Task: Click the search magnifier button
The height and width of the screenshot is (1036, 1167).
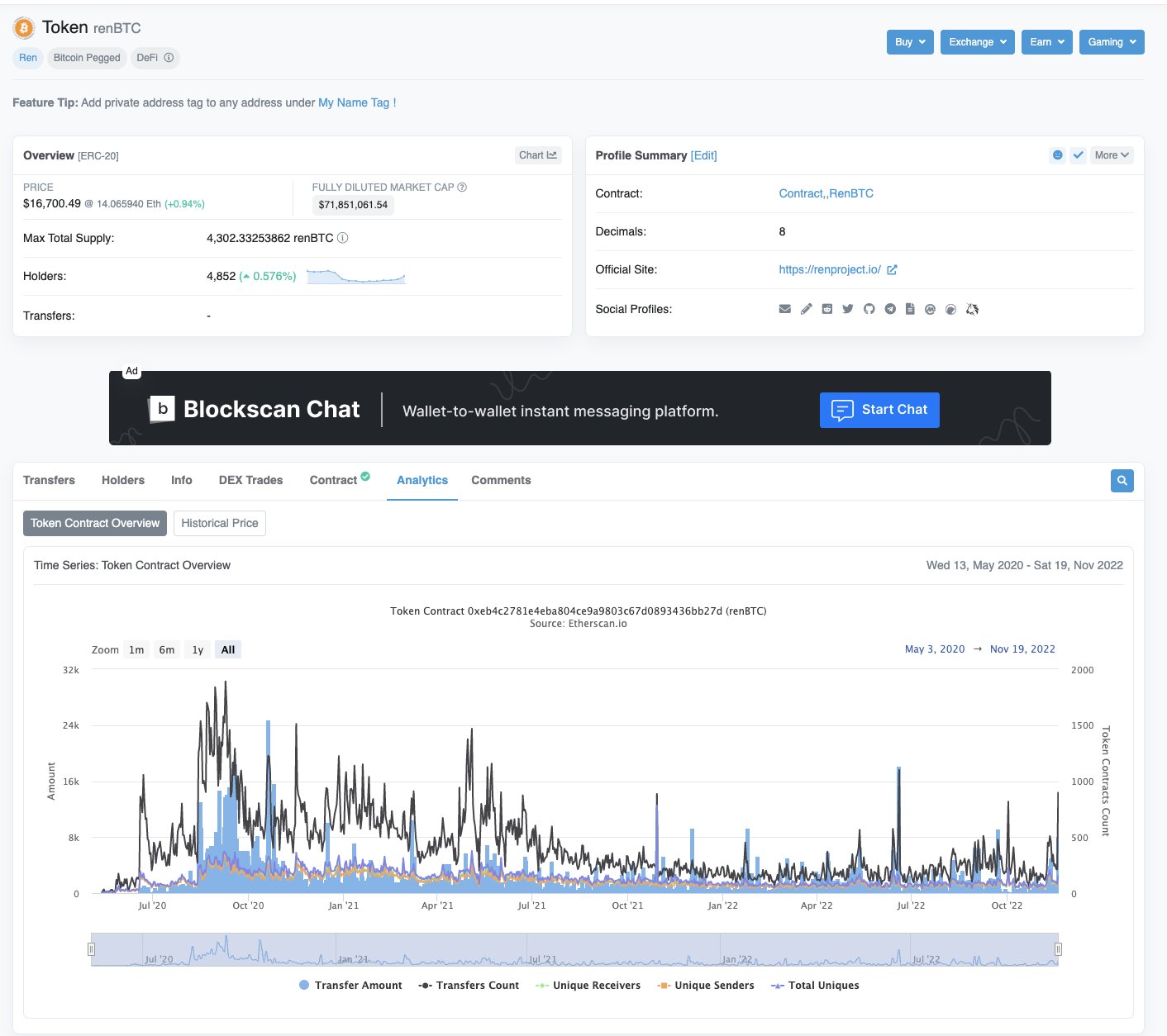Action: [x=1122, y=481]
